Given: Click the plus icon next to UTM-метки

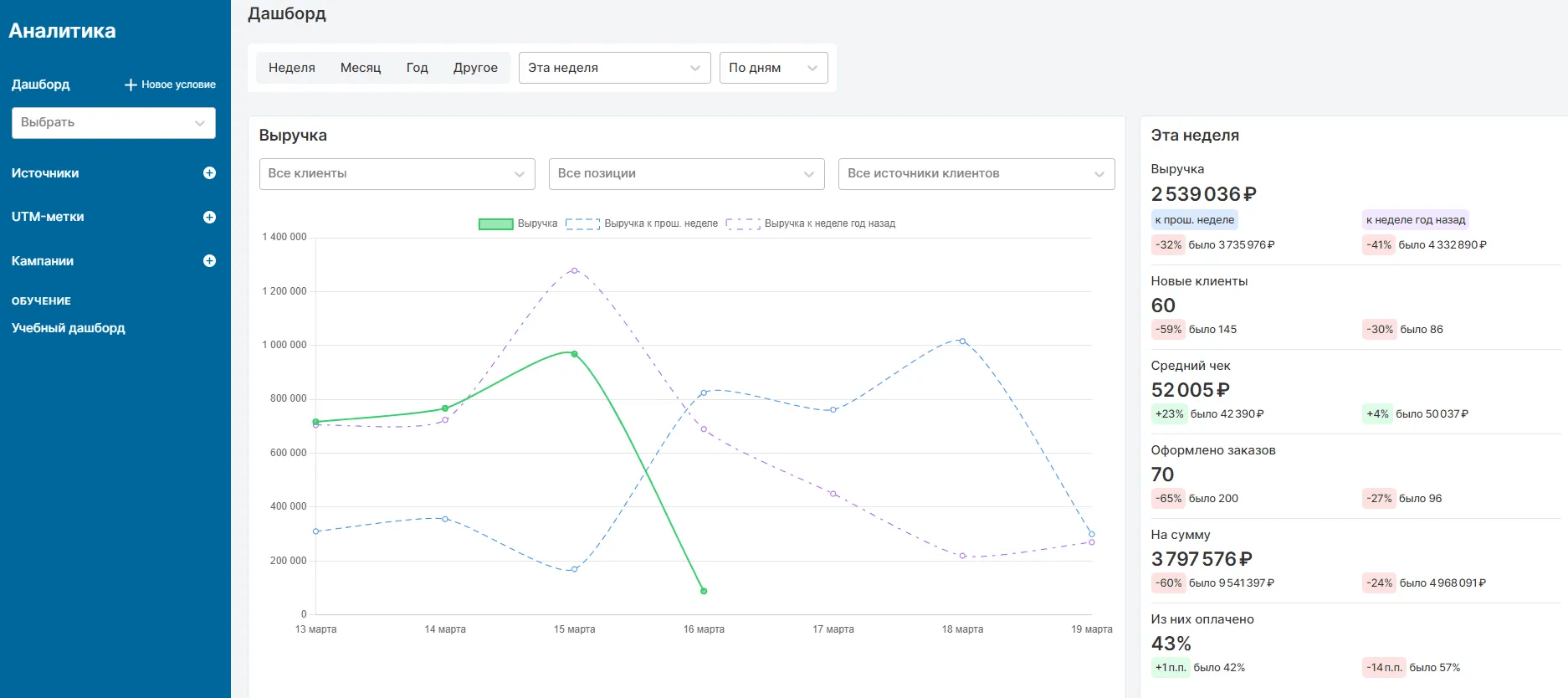Looking at the screenshot, I should (x=209, y=217).
